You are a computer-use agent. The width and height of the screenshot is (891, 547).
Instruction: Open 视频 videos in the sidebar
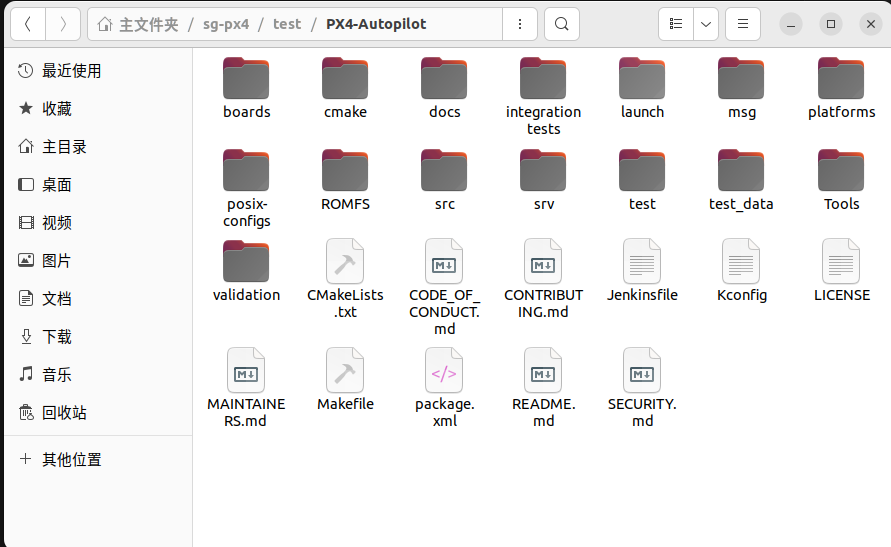point(98,223)
